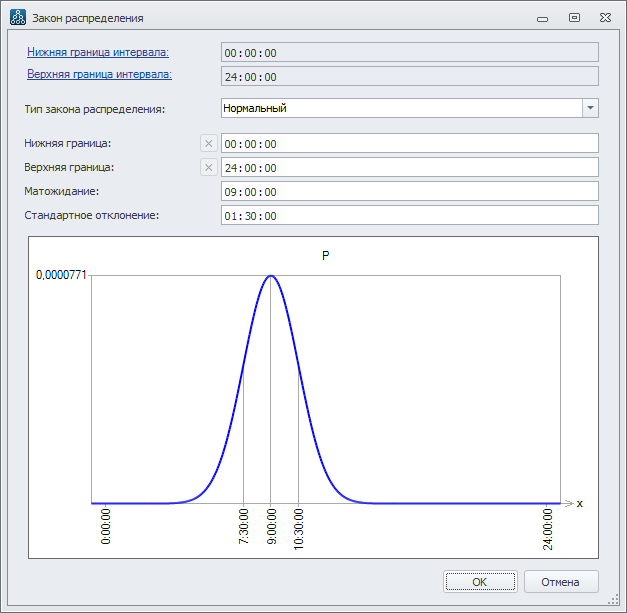Open the Верхняя граница интервала link
The image size is (627, 613).
99,75
